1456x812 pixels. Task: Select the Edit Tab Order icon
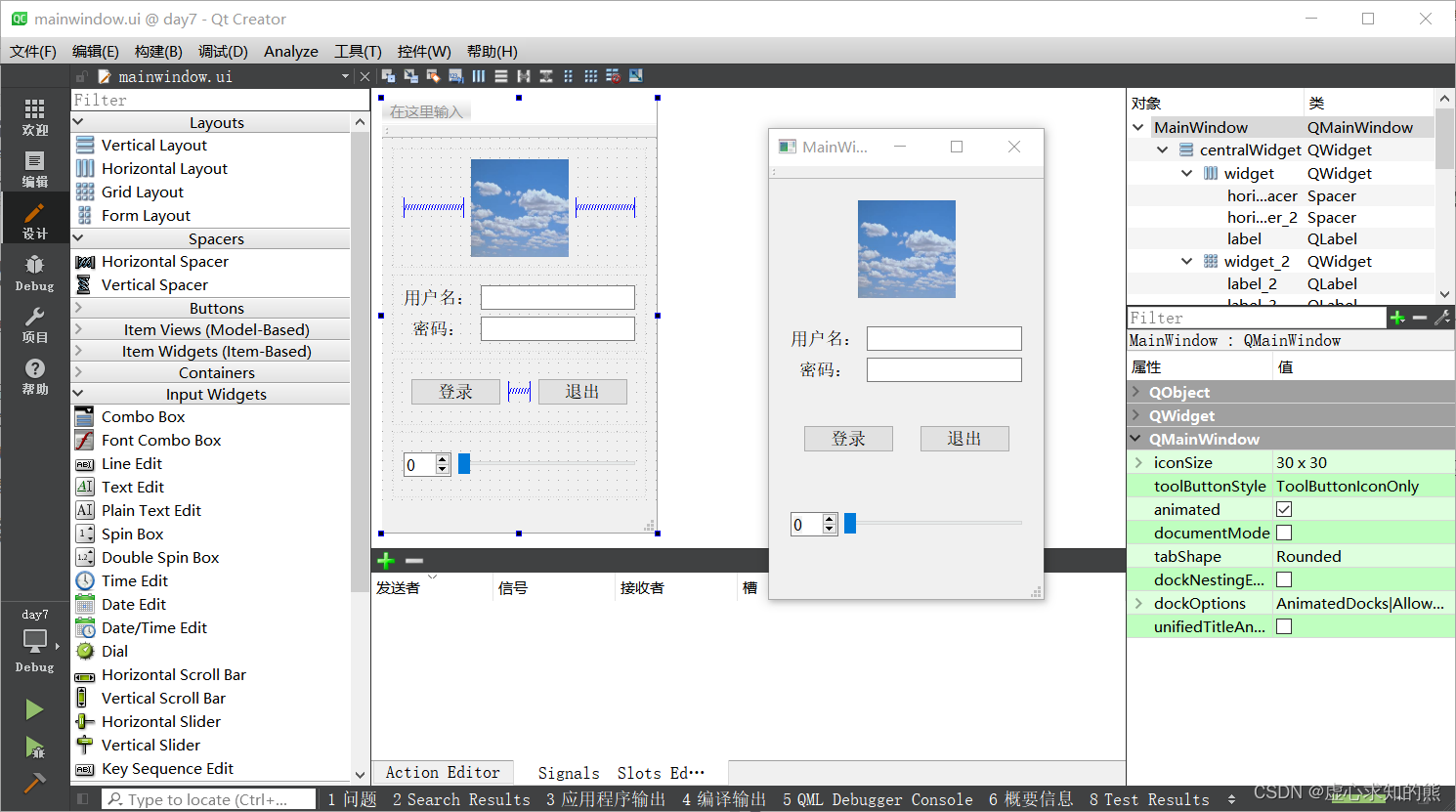[456, 76]
